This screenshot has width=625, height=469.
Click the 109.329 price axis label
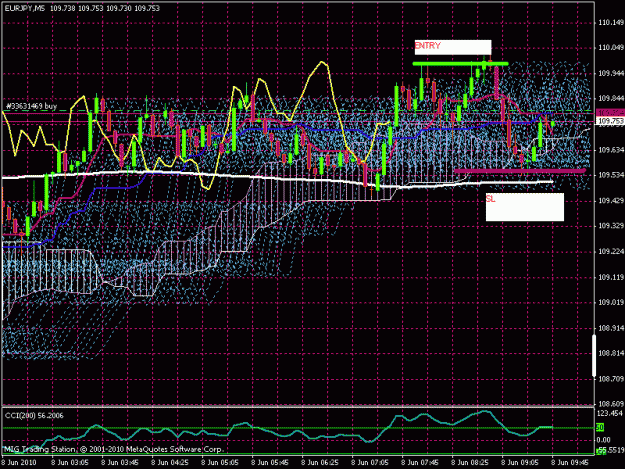pos(611,226)
